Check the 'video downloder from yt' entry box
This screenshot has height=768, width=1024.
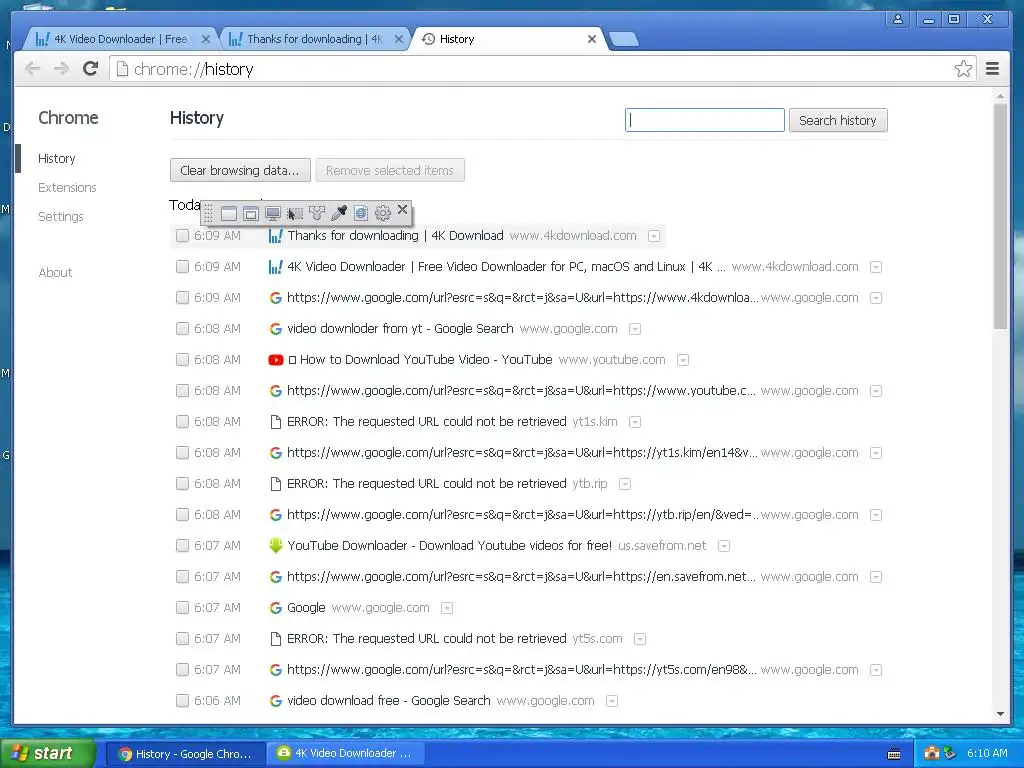click(182, 328)
